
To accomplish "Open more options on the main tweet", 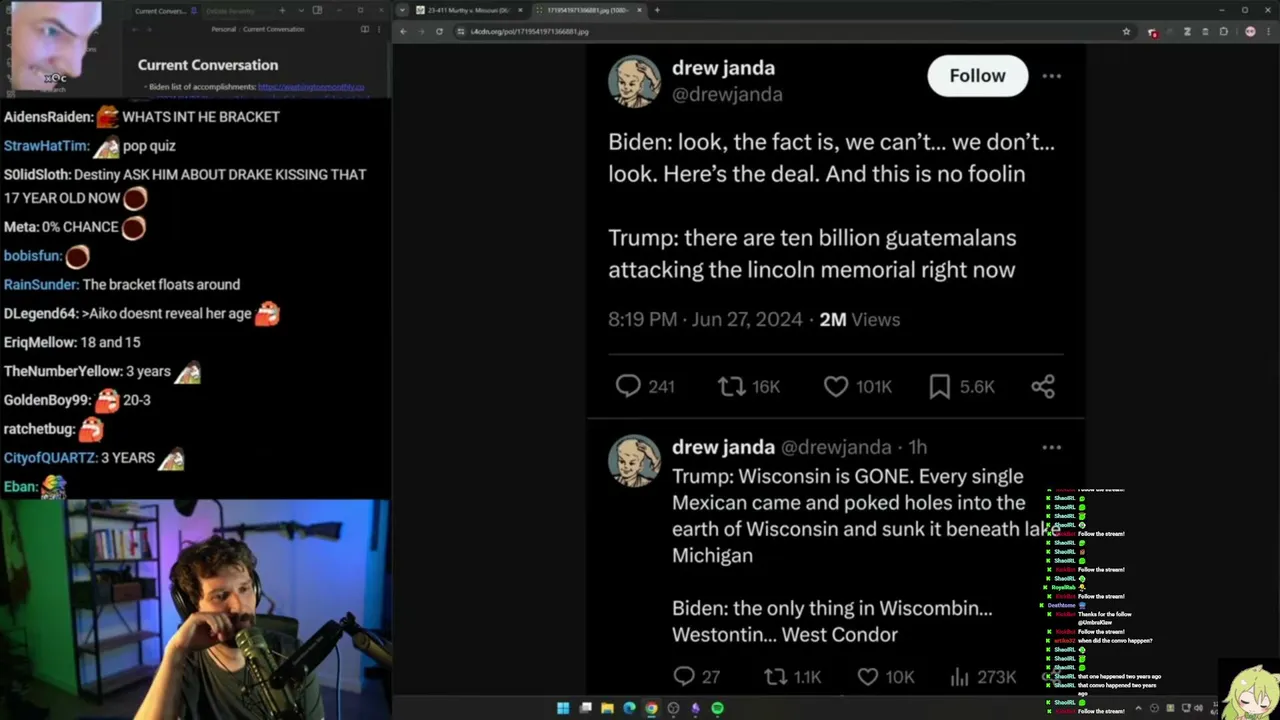I will [x=1051, y=76].
